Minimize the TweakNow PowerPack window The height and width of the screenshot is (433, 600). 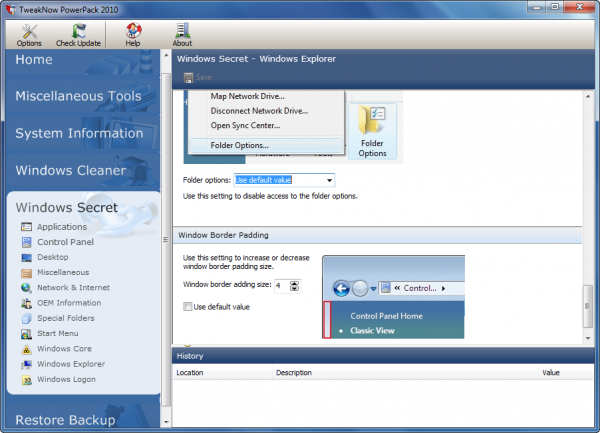point(536,7)
